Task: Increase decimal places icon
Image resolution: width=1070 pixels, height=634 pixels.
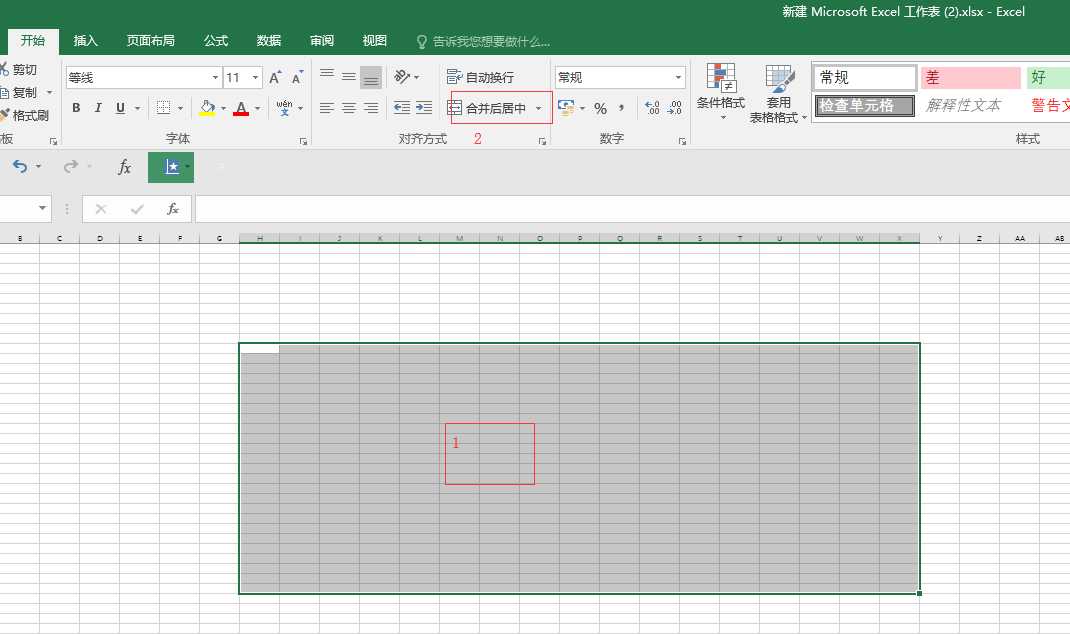Action: 652,108
